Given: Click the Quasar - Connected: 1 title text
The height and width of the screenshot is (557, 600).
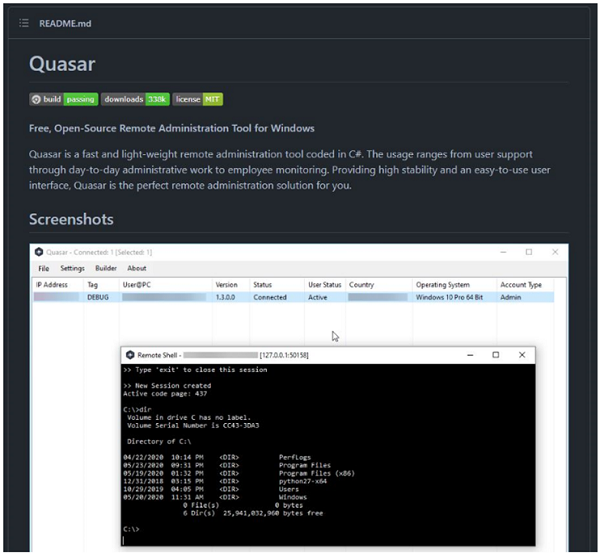Looking at the screenshot, I should (x=99, y=252).
